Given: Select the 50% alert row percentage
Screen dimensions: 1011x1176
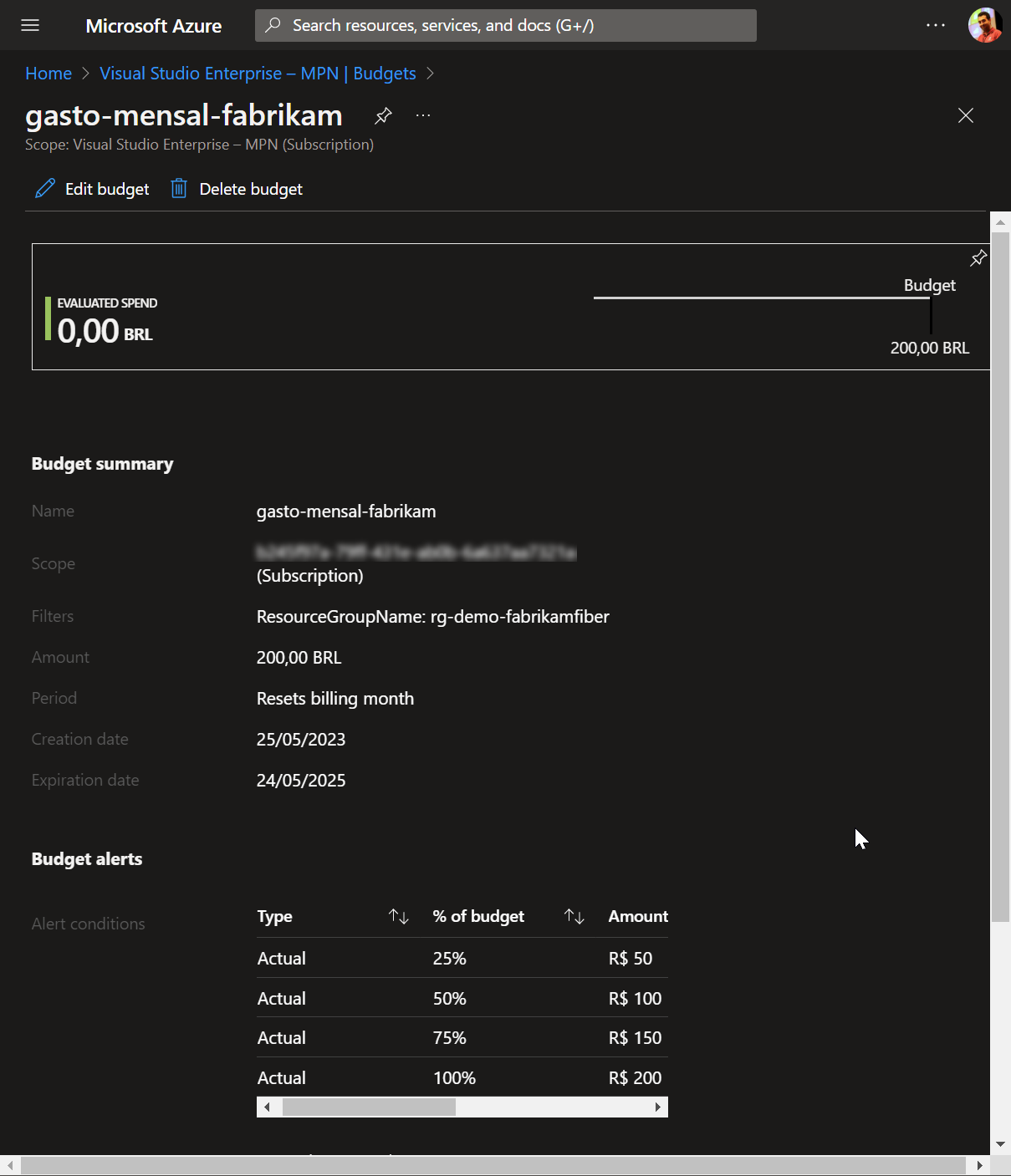Looking at the screenshot, I should point(450,999).
